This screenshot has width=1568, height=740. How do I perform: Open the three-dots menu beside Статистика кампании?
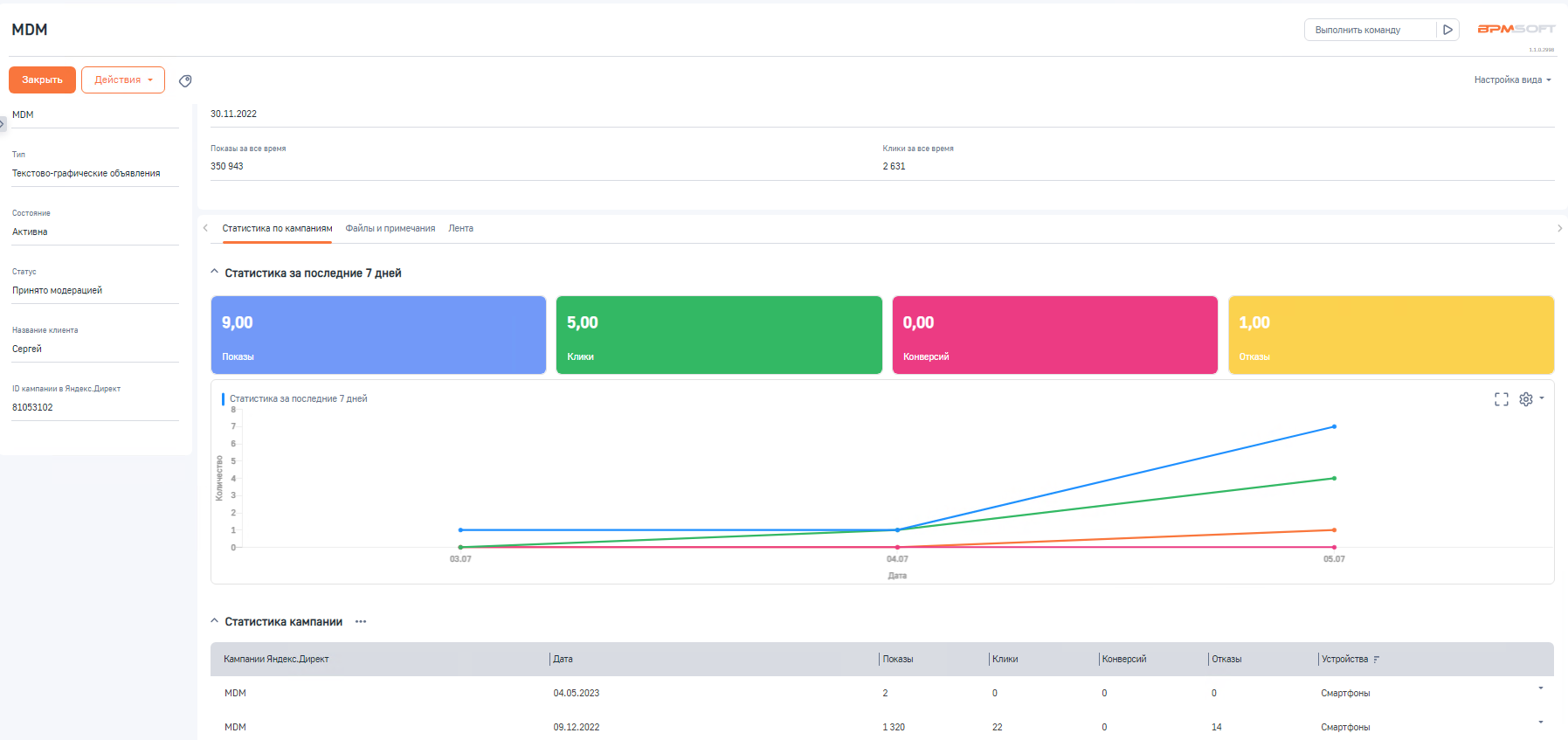(x=361, y=622)
